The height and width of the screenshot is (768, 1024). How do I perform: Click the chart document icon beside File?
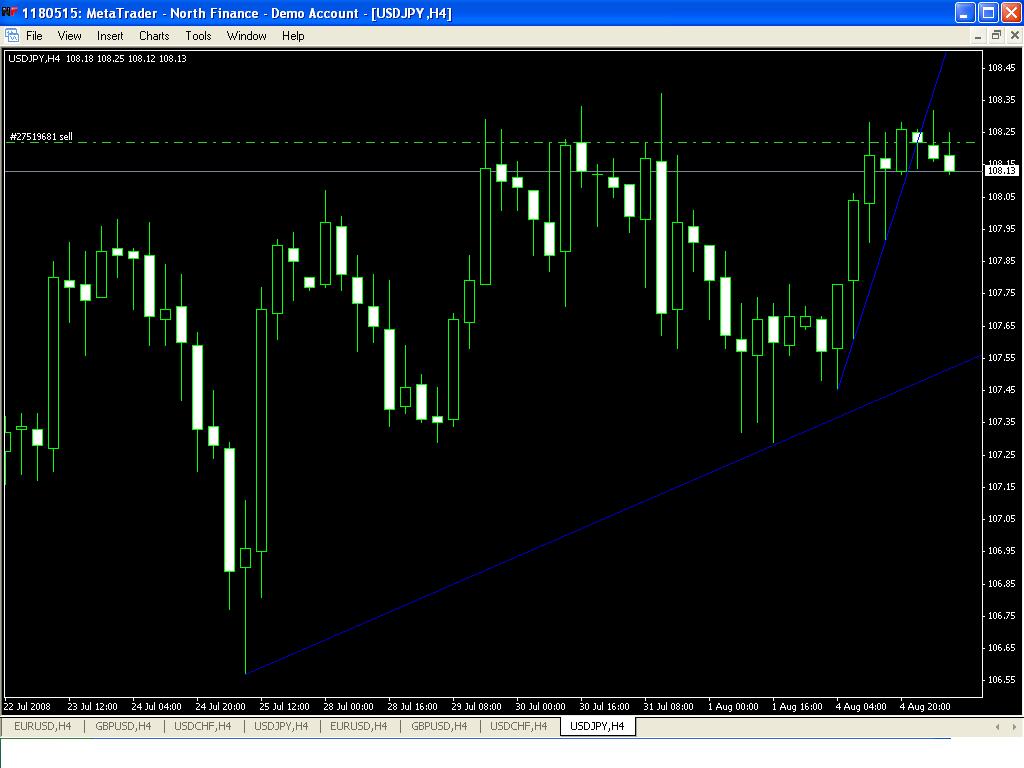12,35
